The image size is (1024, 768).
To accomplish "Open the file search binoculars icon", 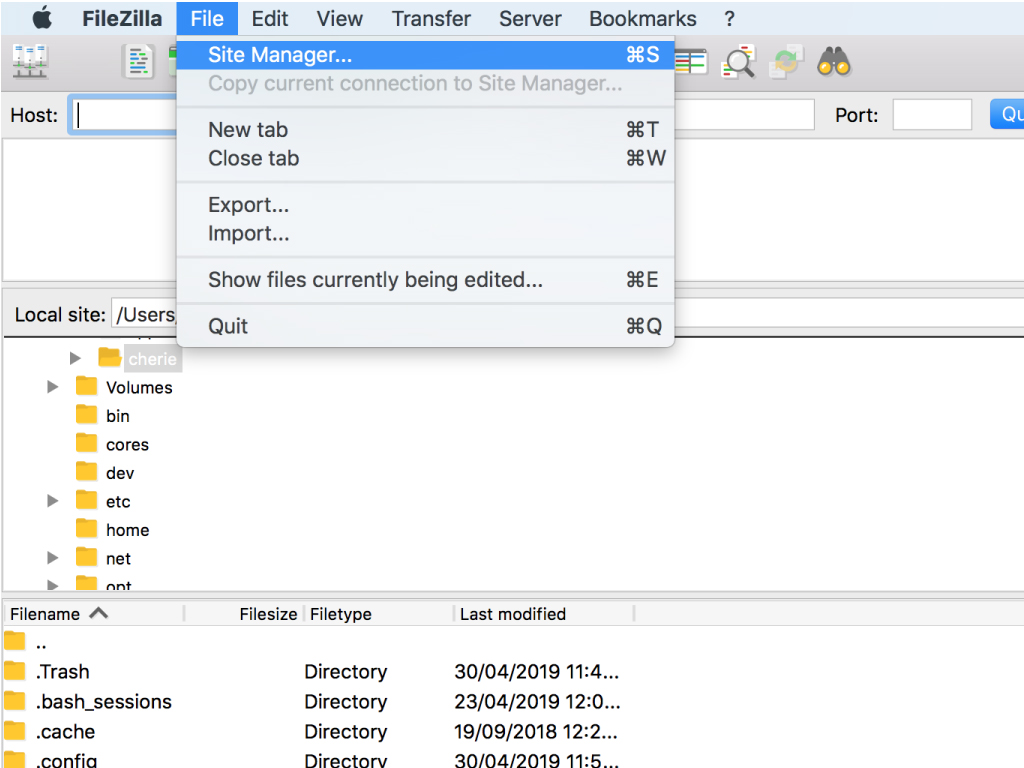I will 834,62.
